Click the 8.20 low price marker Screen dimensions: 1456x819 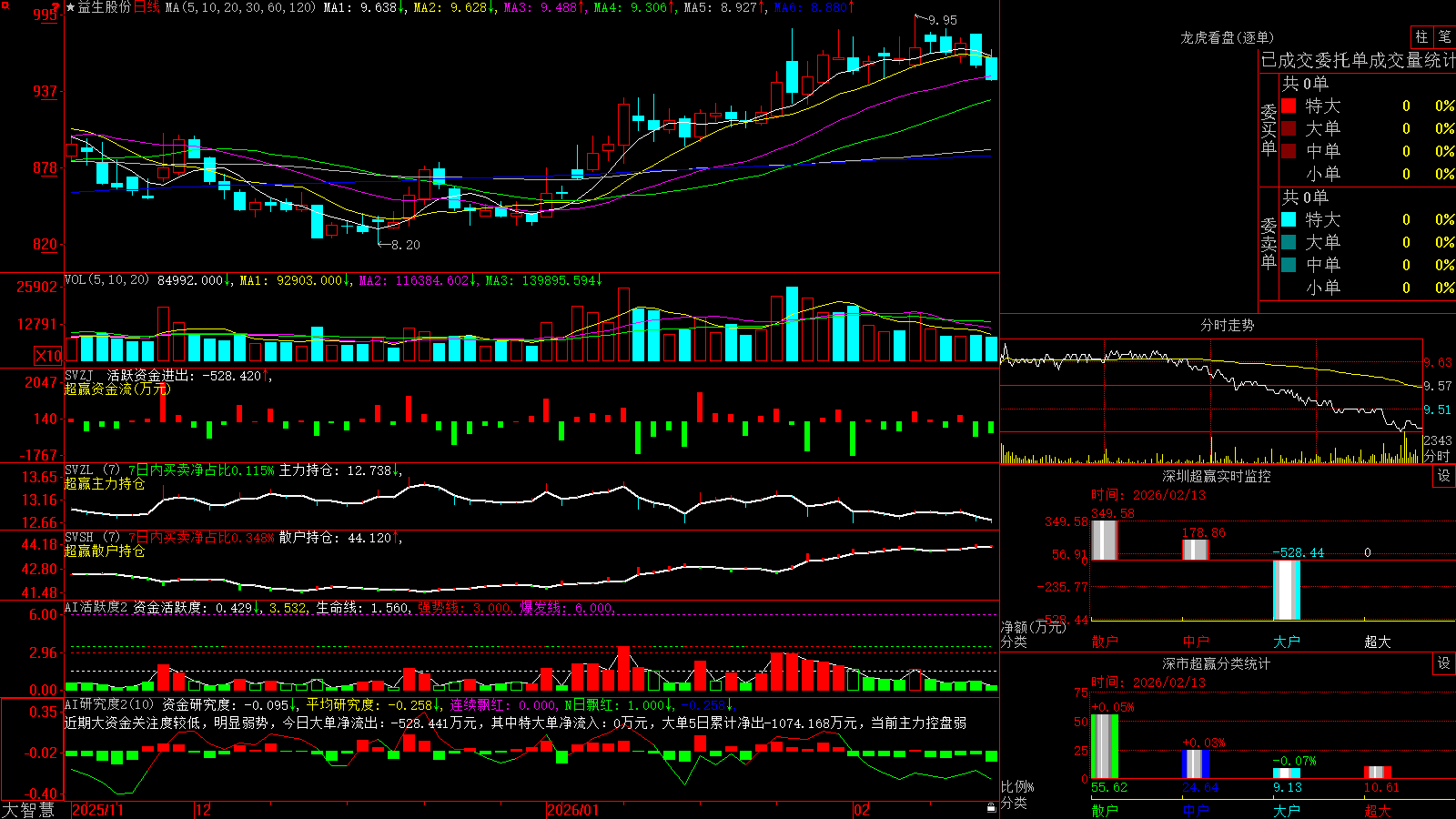(x=406, y=245)
